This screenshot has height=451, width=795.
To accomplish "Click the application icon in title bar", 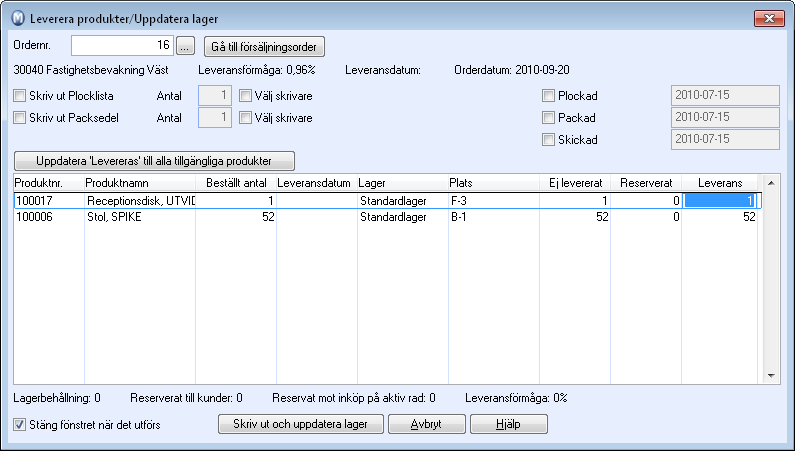I will pos(18,19).
